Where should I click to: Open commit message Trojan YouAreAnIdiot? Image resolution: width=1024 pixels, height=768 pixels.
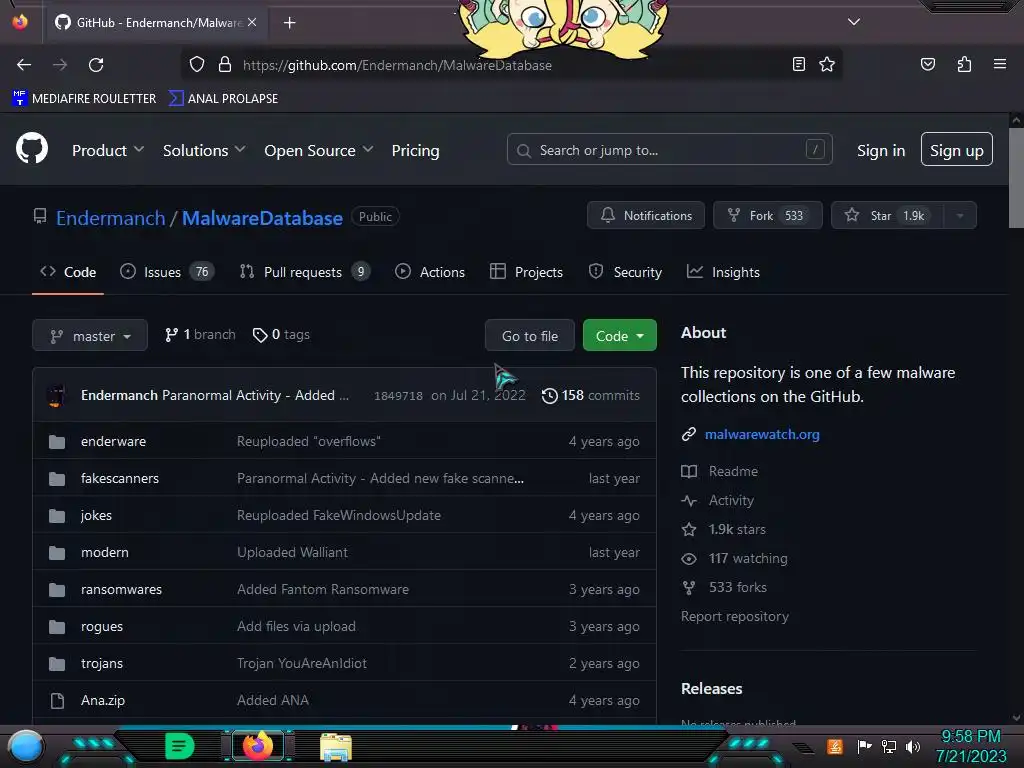(302, 664)
